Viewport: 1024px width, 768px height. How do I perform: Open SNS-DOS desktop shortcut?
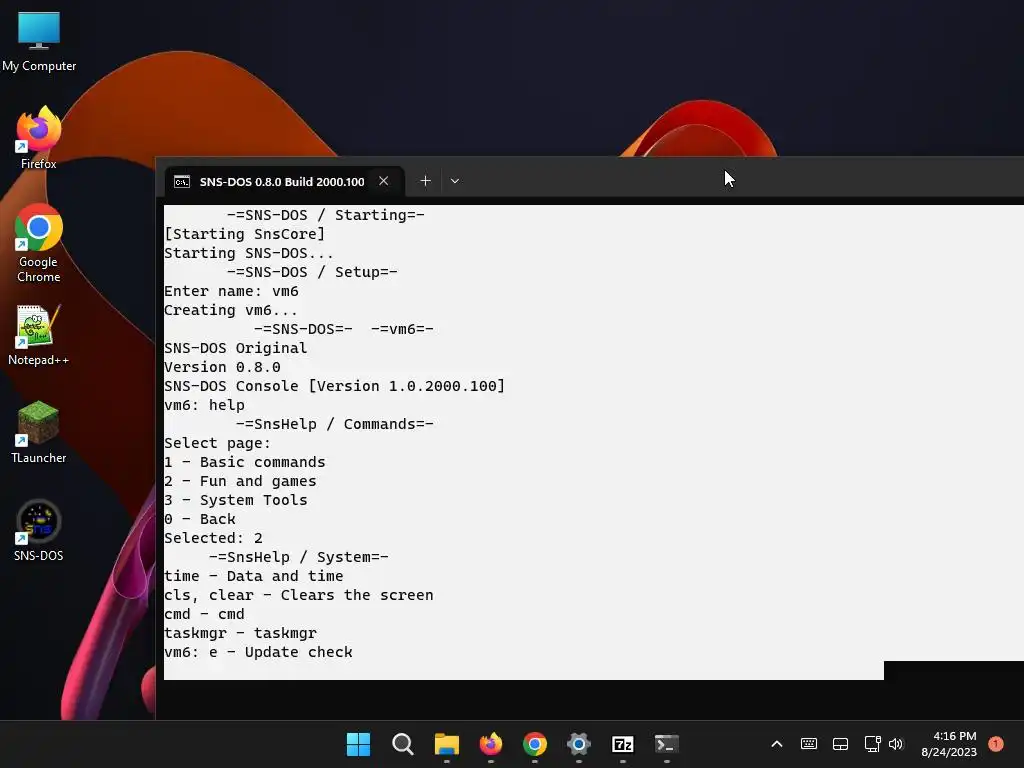(39, 530)
